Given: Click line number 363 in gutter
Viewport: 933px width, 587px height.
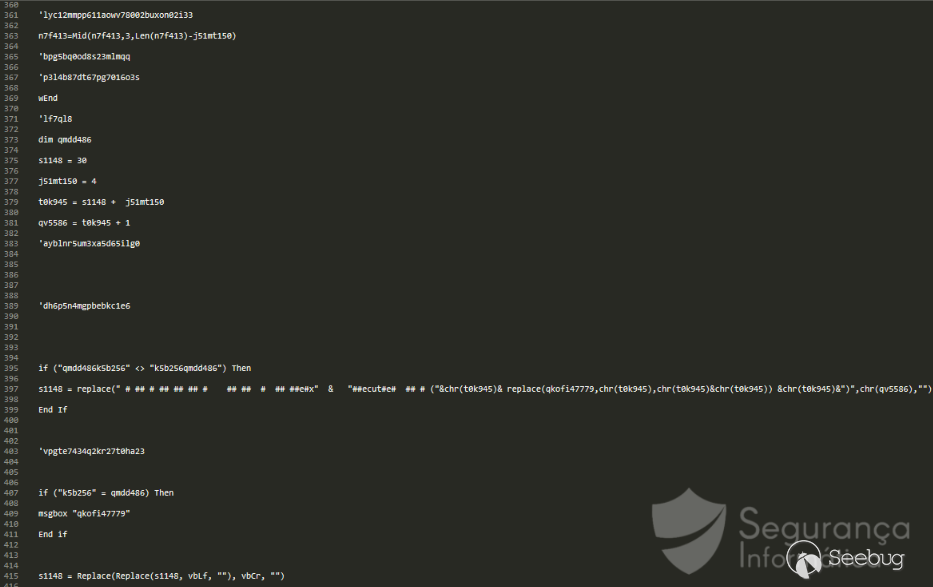Looking at the screenshot, I should [11, 36].
